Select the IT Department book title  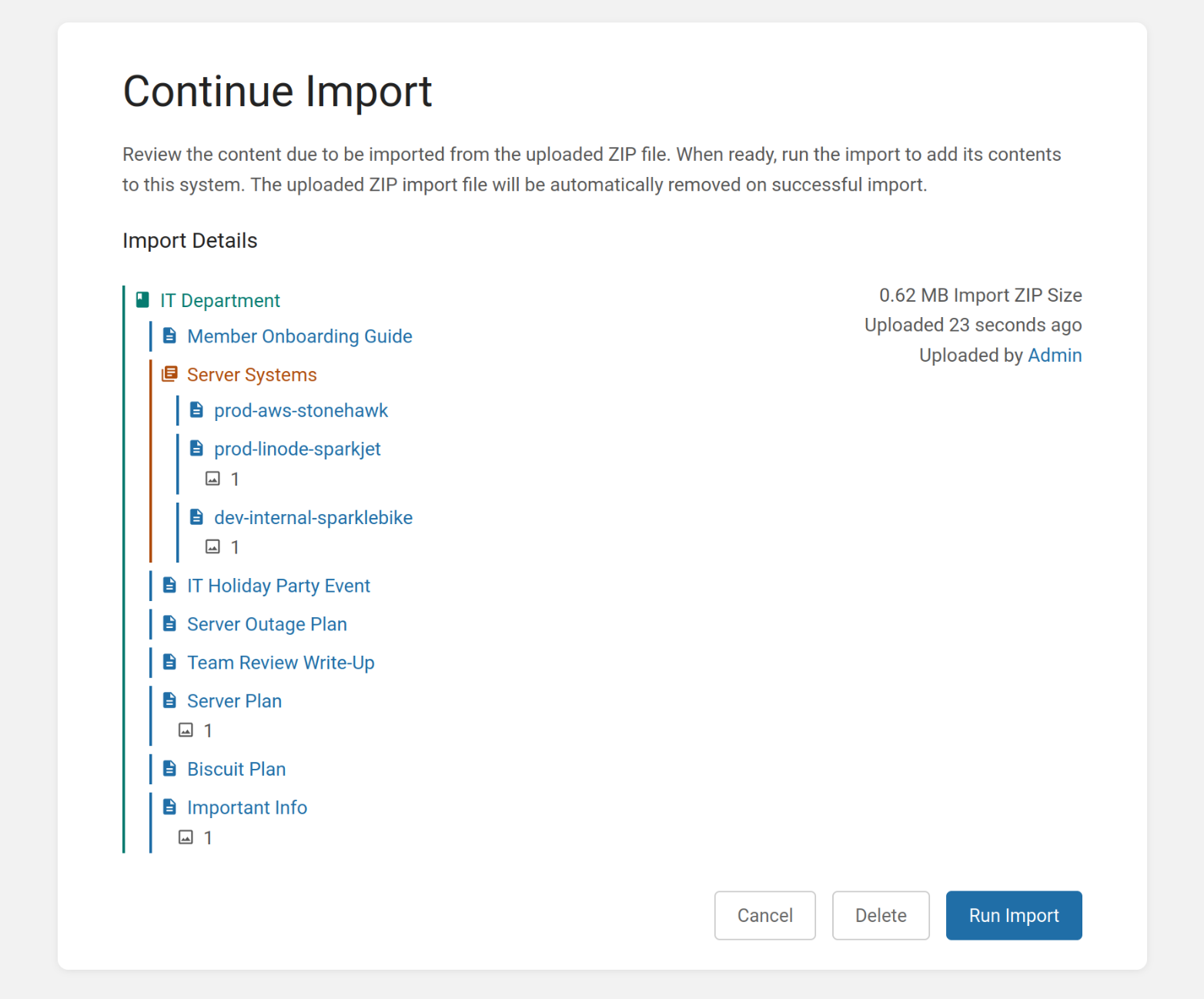(220, 300)
